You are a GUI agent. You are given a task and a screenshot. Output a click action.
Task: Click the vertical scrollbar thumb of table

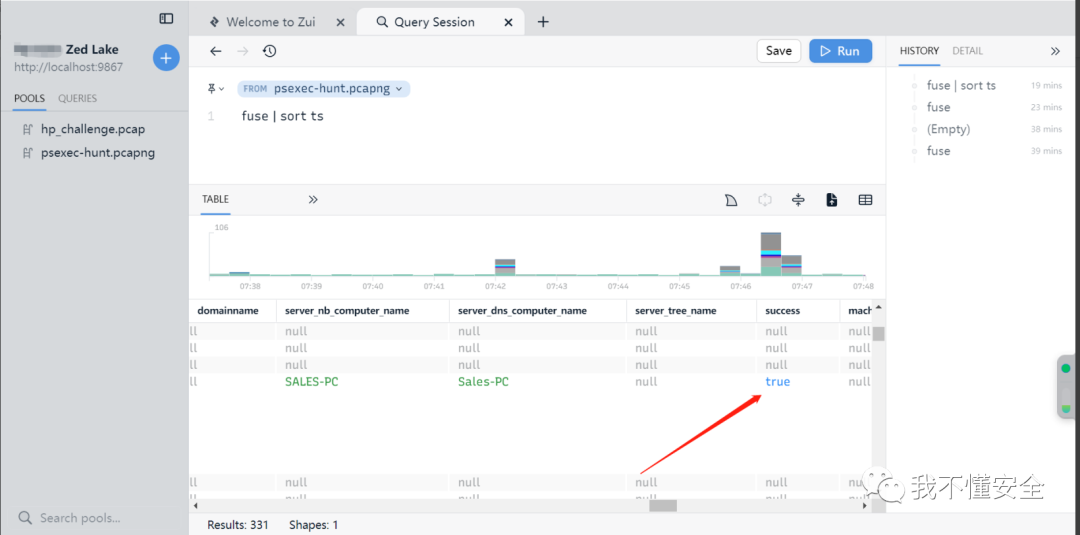coord(878,334)
